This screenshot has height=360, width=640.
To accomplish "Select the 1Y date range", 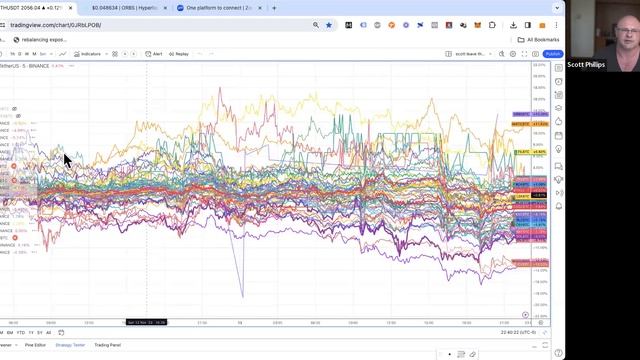I will pos(31,333).
